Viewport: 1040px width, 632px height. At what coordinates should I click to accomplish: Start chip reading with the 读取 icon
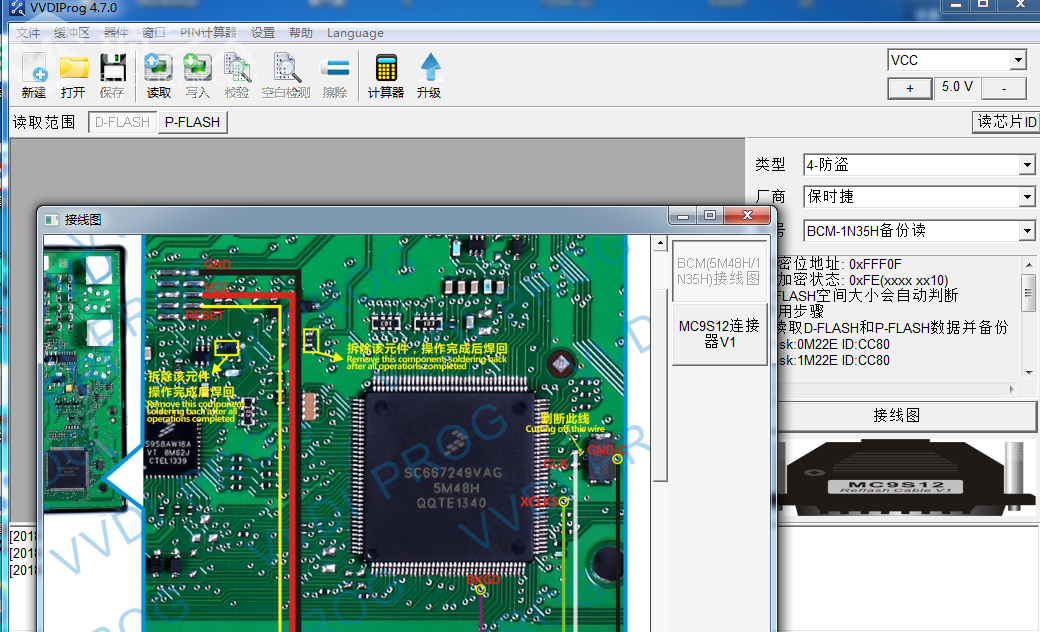click(159, 76)
